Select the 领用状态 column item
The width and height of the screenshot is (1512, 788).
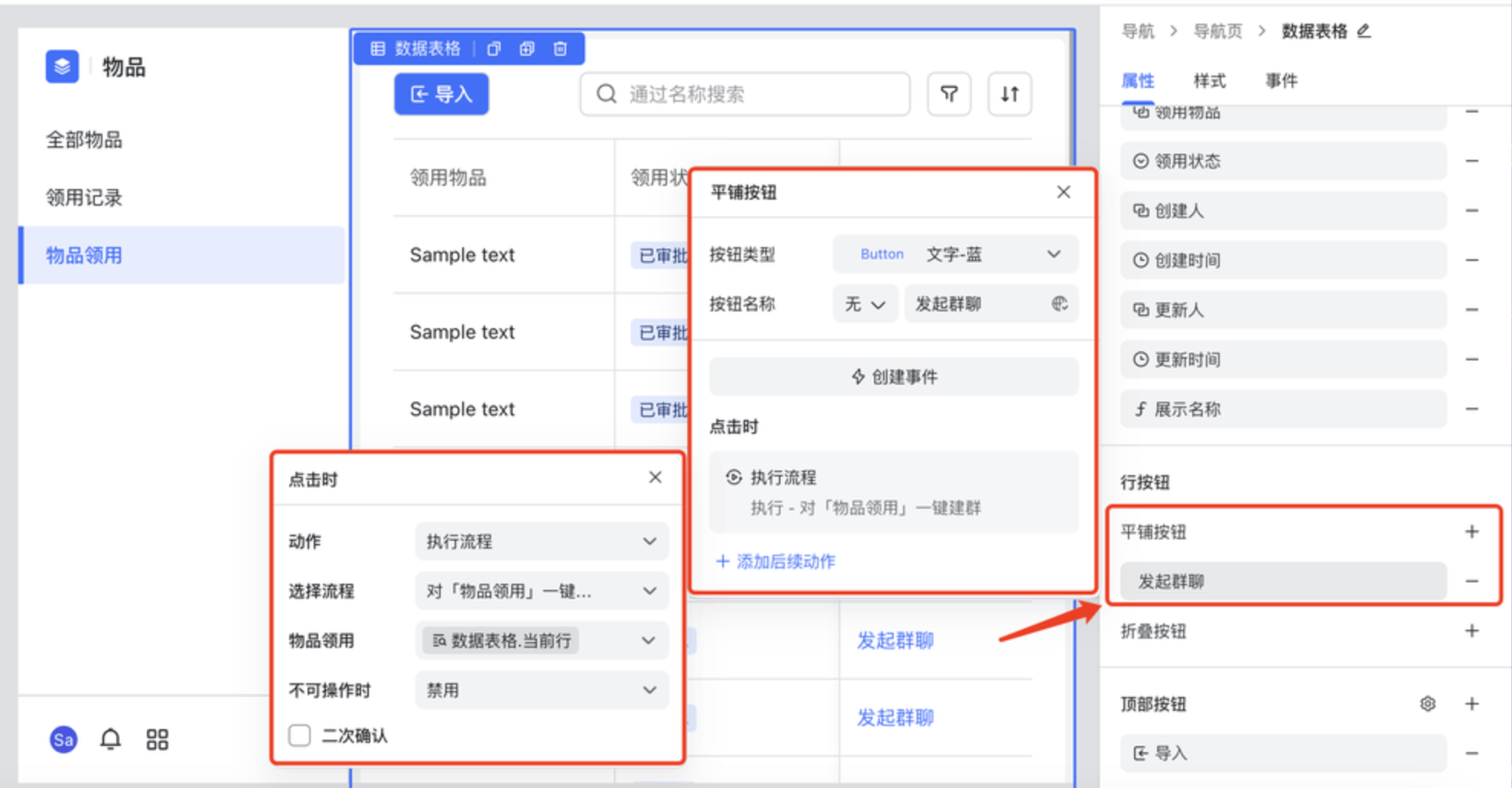pyautogui.click(x=1283, y=161)
